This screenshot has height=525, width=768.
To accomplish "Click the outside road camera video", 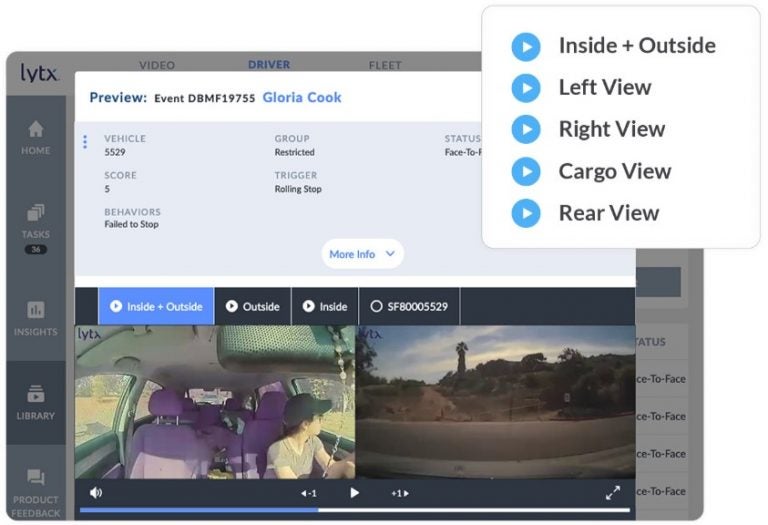I will (x=495, y=400).
